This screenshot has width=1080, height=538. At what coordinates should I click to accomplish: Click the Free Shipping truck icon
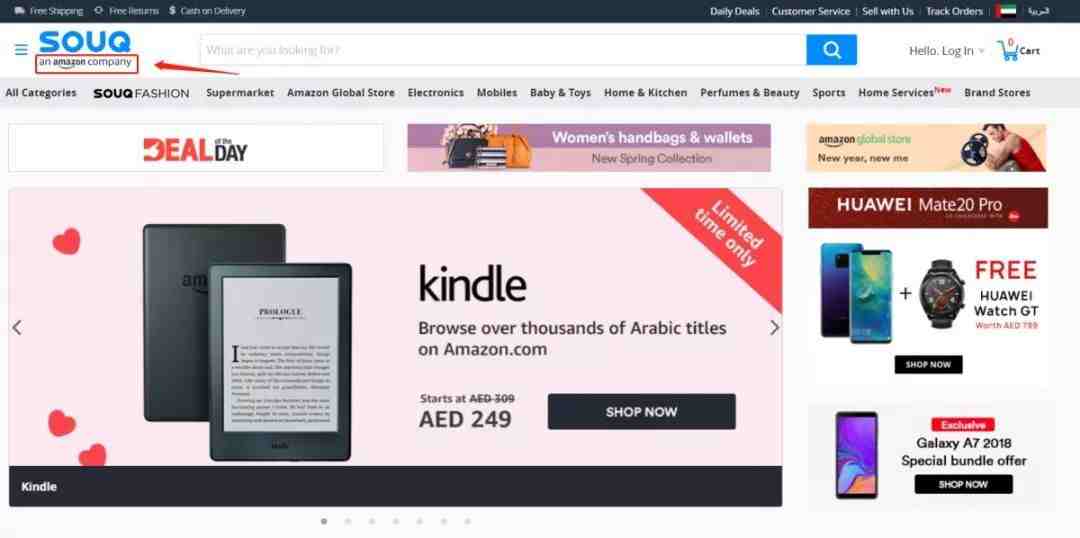tap(19, 11)
